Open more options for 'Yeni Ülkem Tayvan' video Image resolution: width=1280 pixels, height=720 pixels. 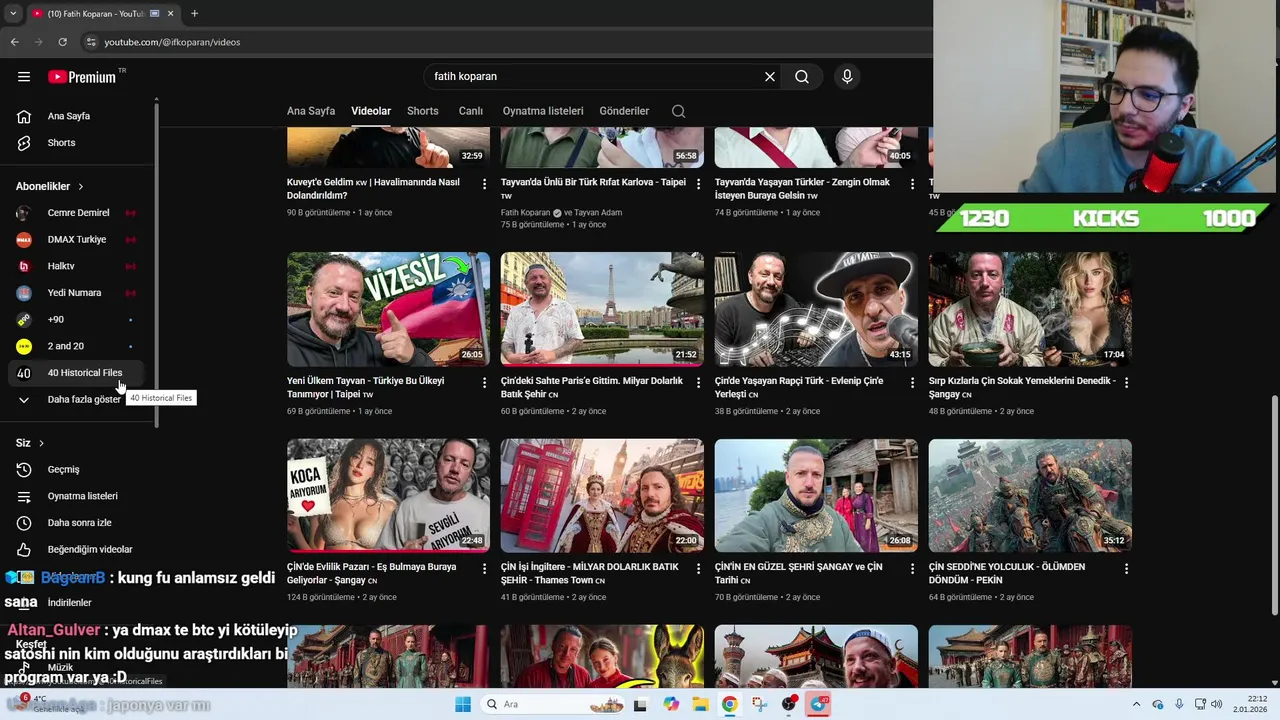coord(485,382)
